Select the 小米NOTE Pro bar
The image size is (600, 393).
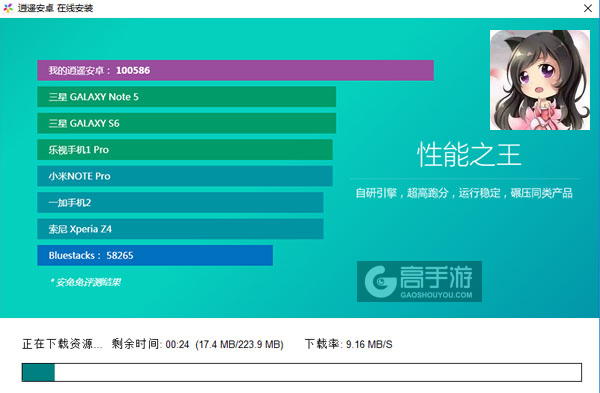coord(185,176)
